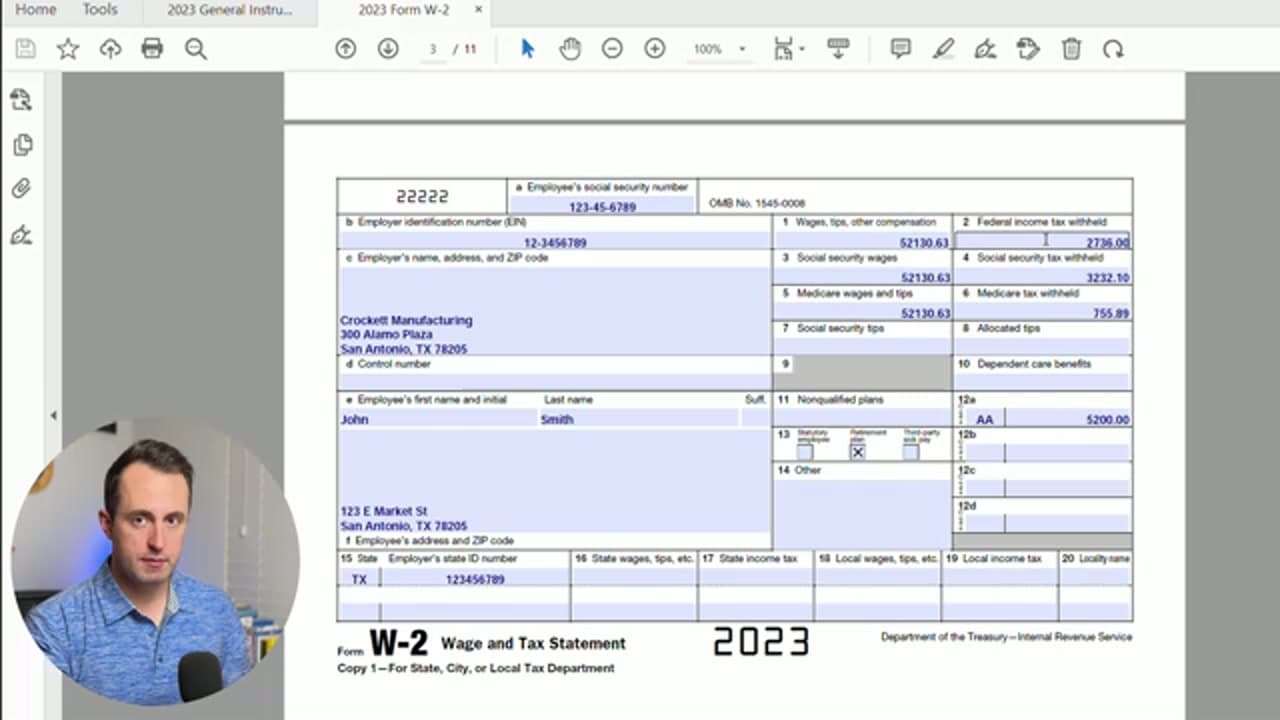The height and width of the screenshot is (720, 1280).
Task: Open the Tools tab
Action: pyautogui.click(x=100, y=10)
